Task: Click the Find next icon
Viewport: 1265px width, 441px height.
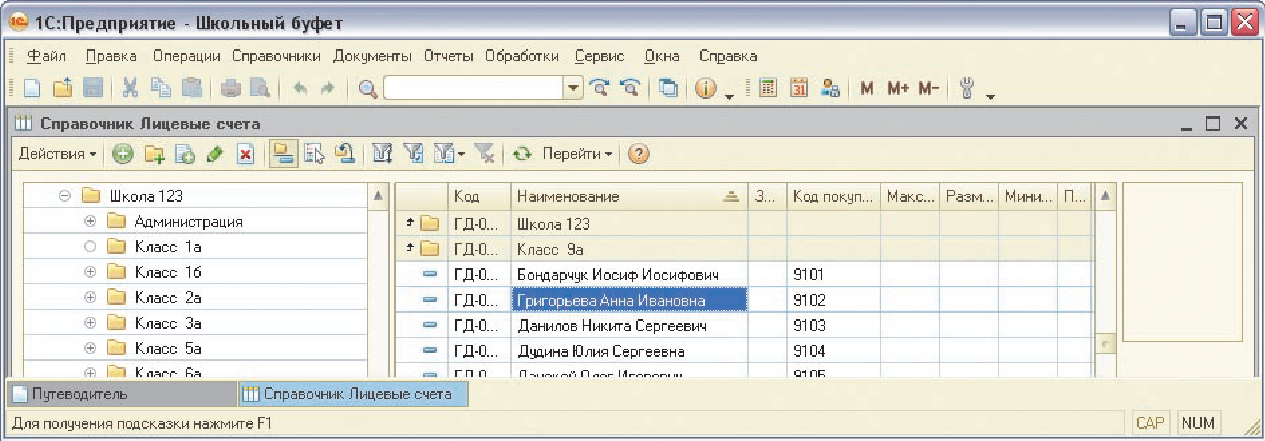Action: pos(600,88)
